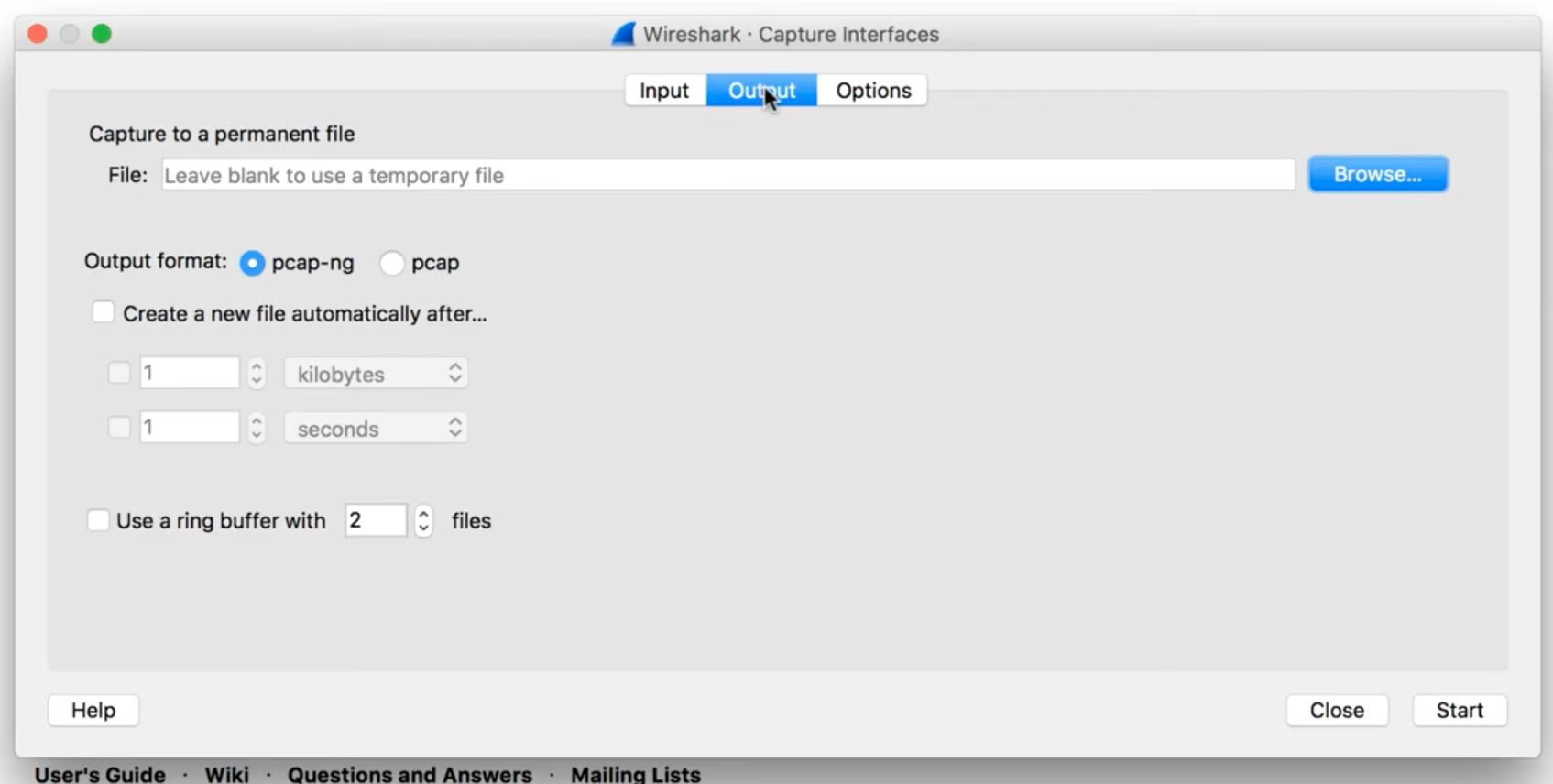Click the seconds value field

coord(190,428)
